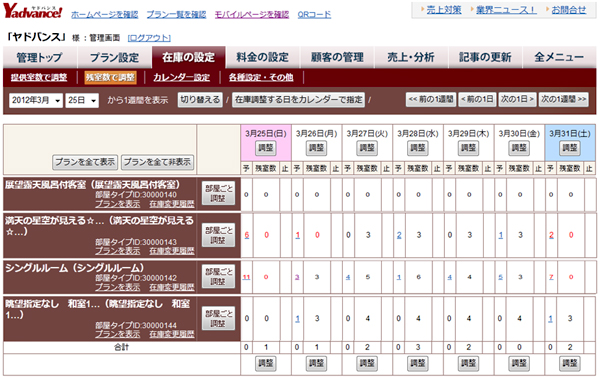
Task: Open the プラン一覧を確認 link
Action: coord(176,15)
